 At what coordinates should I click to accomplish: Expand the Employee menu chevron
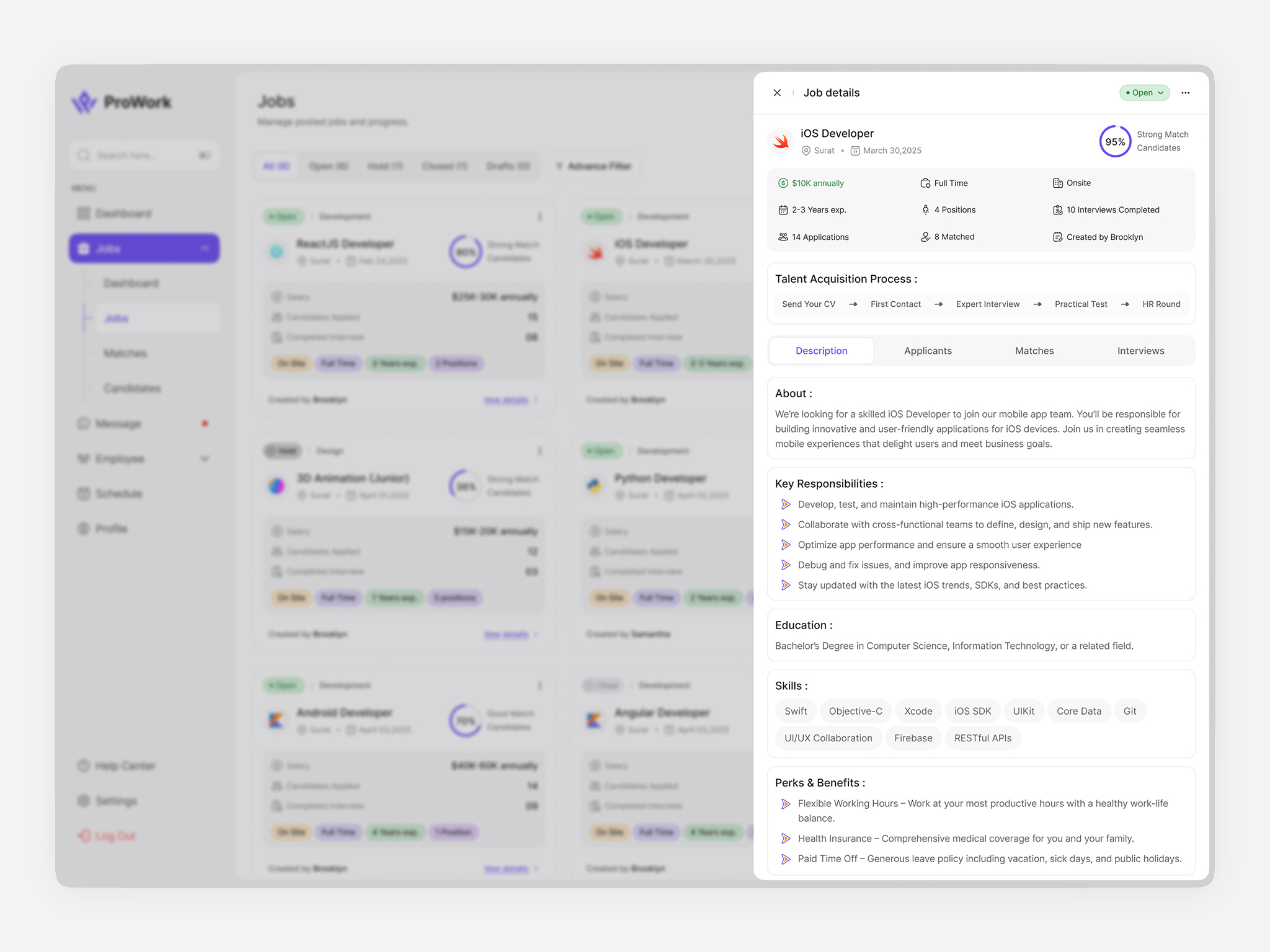205,459
